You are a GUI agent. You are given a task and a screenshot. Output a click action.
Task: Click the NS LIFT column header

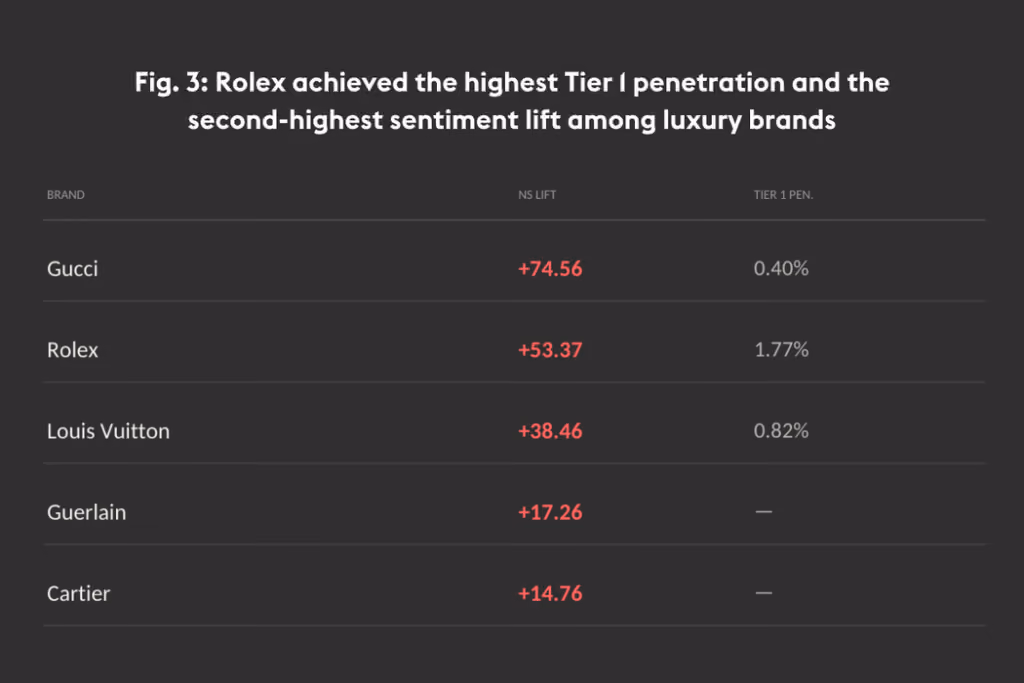pos(537,195)
